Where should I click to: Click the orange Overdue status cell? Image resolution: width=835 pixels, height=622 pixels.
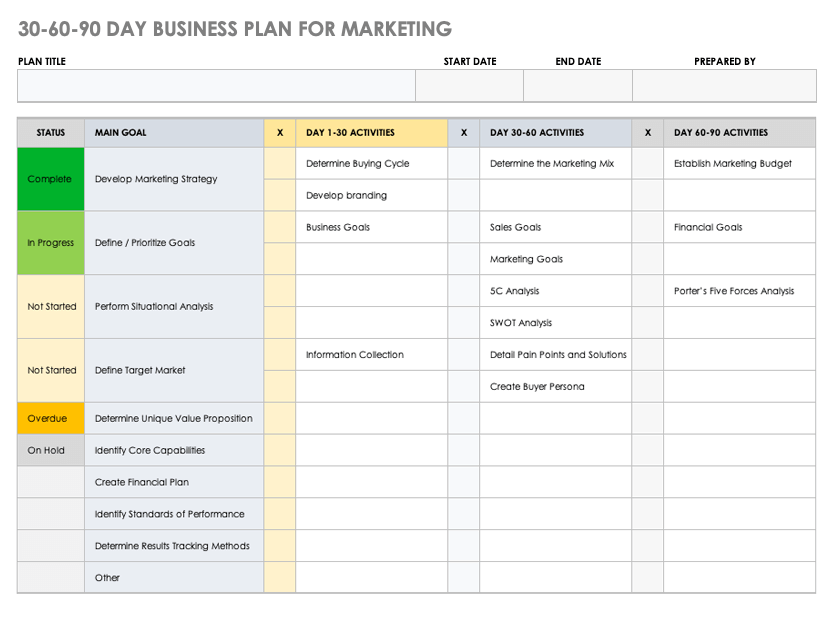click(51, 419)
